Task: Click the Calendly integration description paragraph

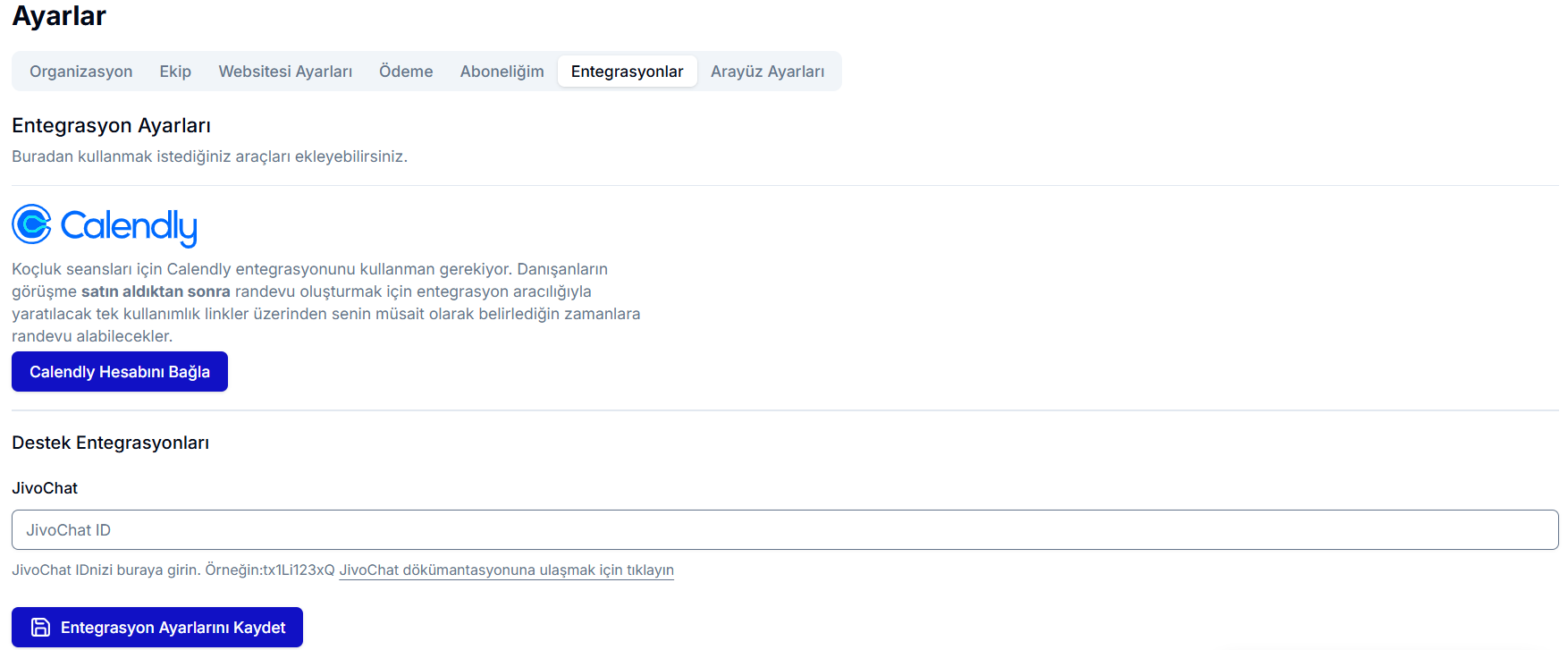Action: (x=325, y=302)
